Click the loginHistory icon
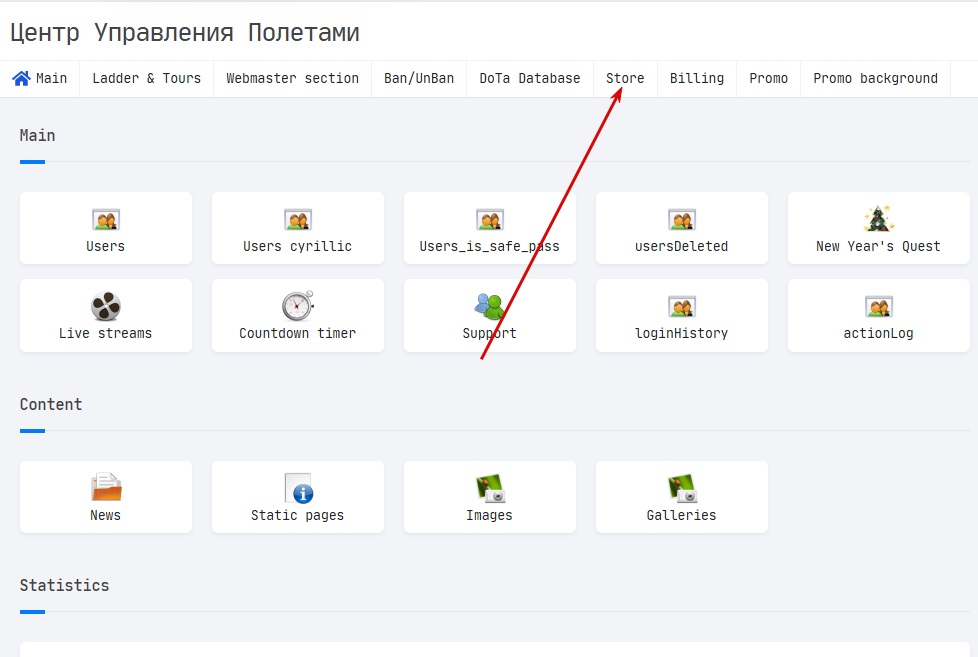The height and width of the screenshot is (657, 978). pos(682,306)
